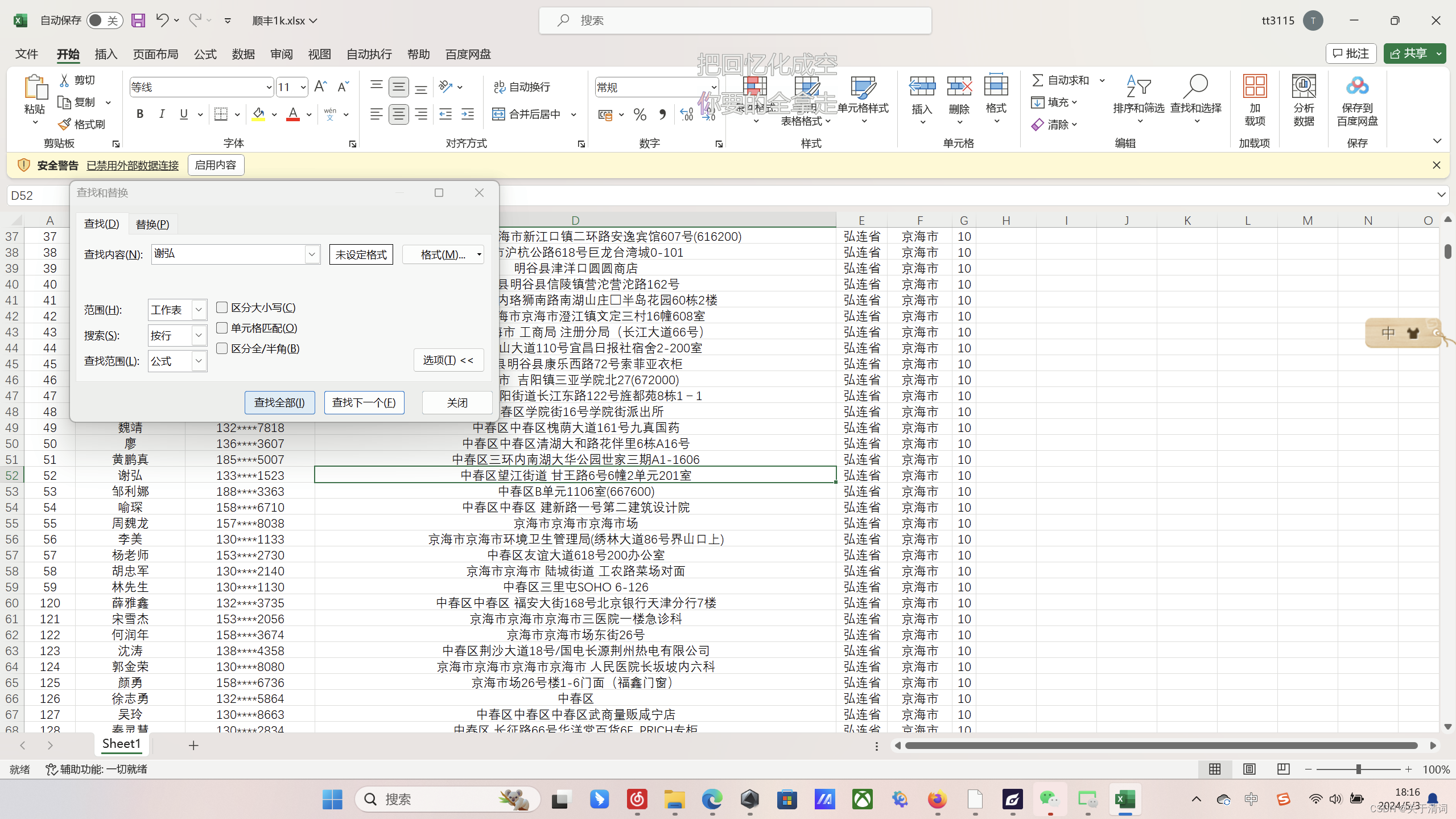Click the Enable Content (启用内容) button
The height and width of the screenshot is (819, 1456).
pyautogui.click(x=216, y=165)
